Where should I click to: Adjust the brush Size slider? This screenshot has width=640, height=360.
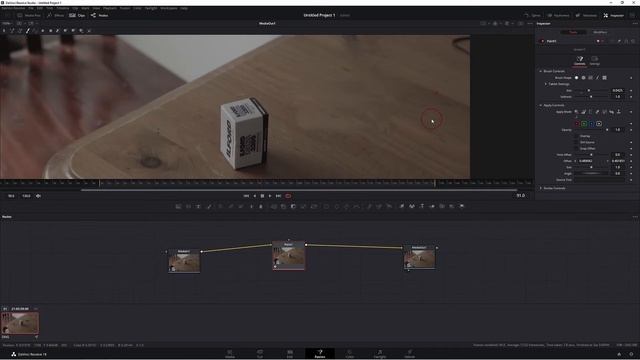pyautogui.click(x=591, y=91)
